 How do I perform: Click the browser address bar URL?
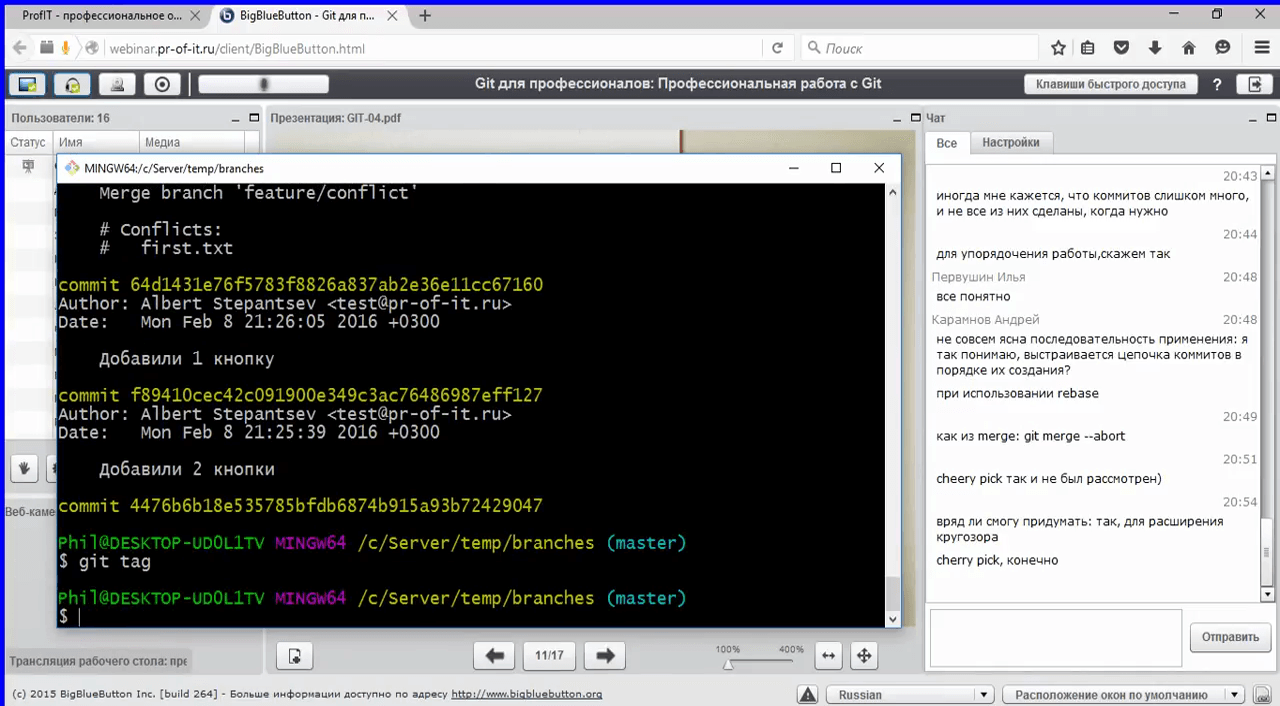point(237,48)
